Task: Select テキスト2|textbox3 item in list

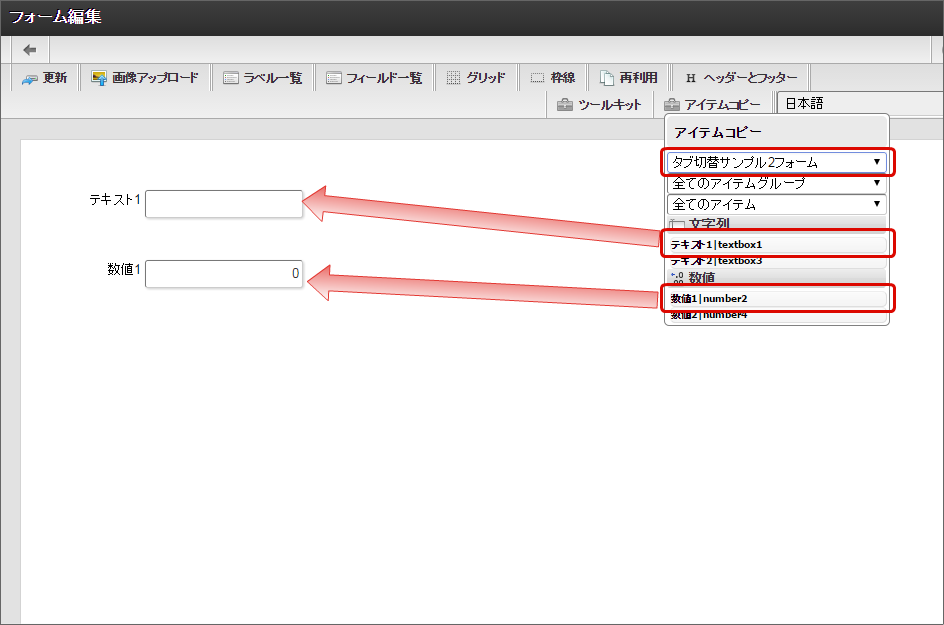Action: [777, 261]
